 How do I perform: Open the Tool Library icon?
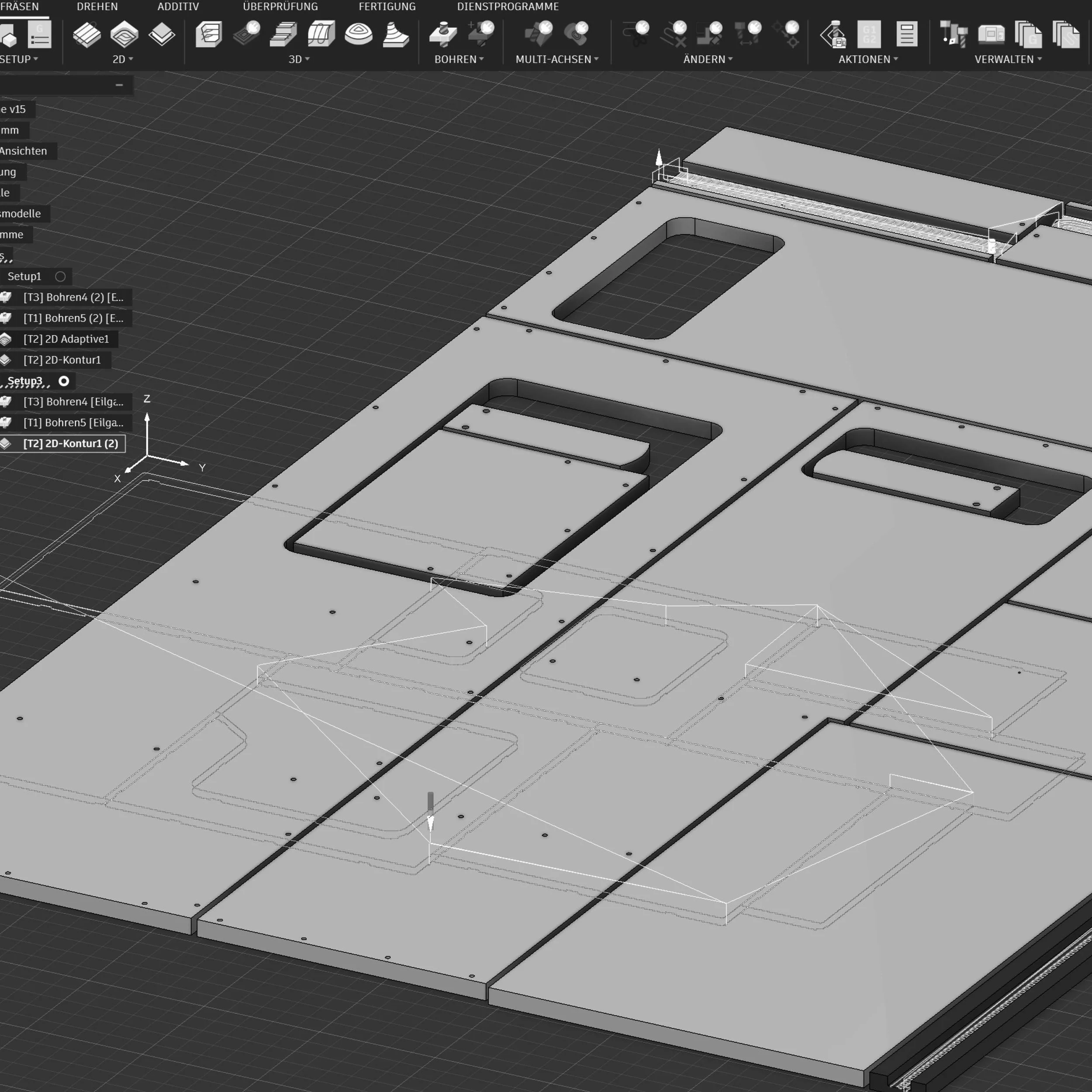click(x=954, y=35)
